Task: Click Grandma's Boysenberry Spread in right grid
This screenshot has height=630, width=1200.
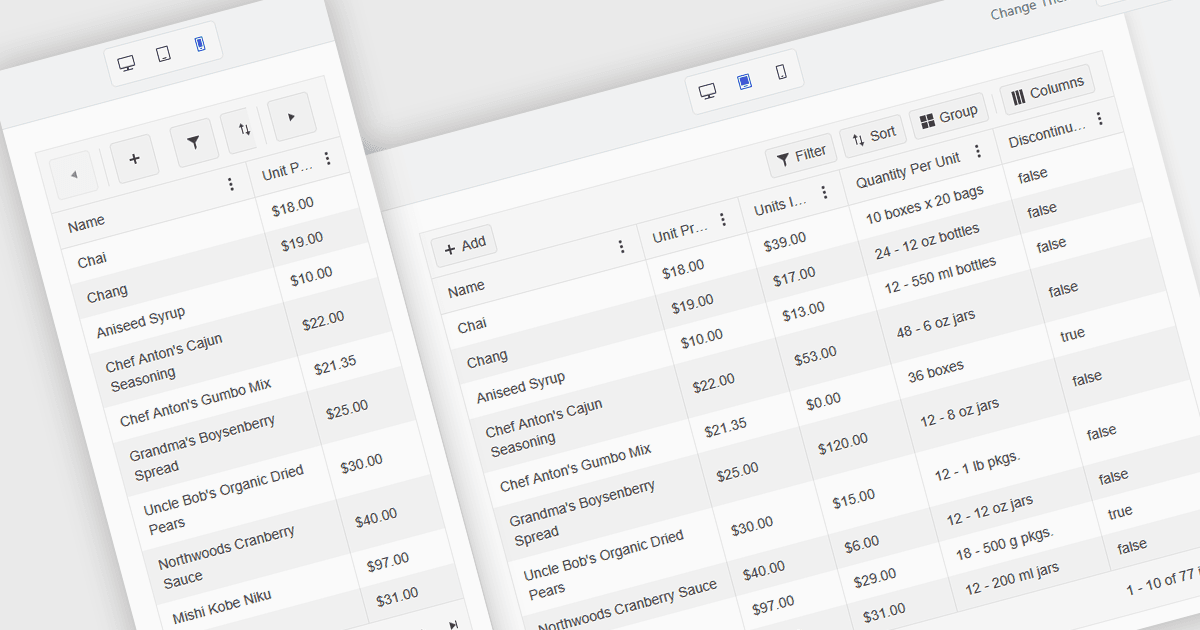Action: (x=583, y=513)
